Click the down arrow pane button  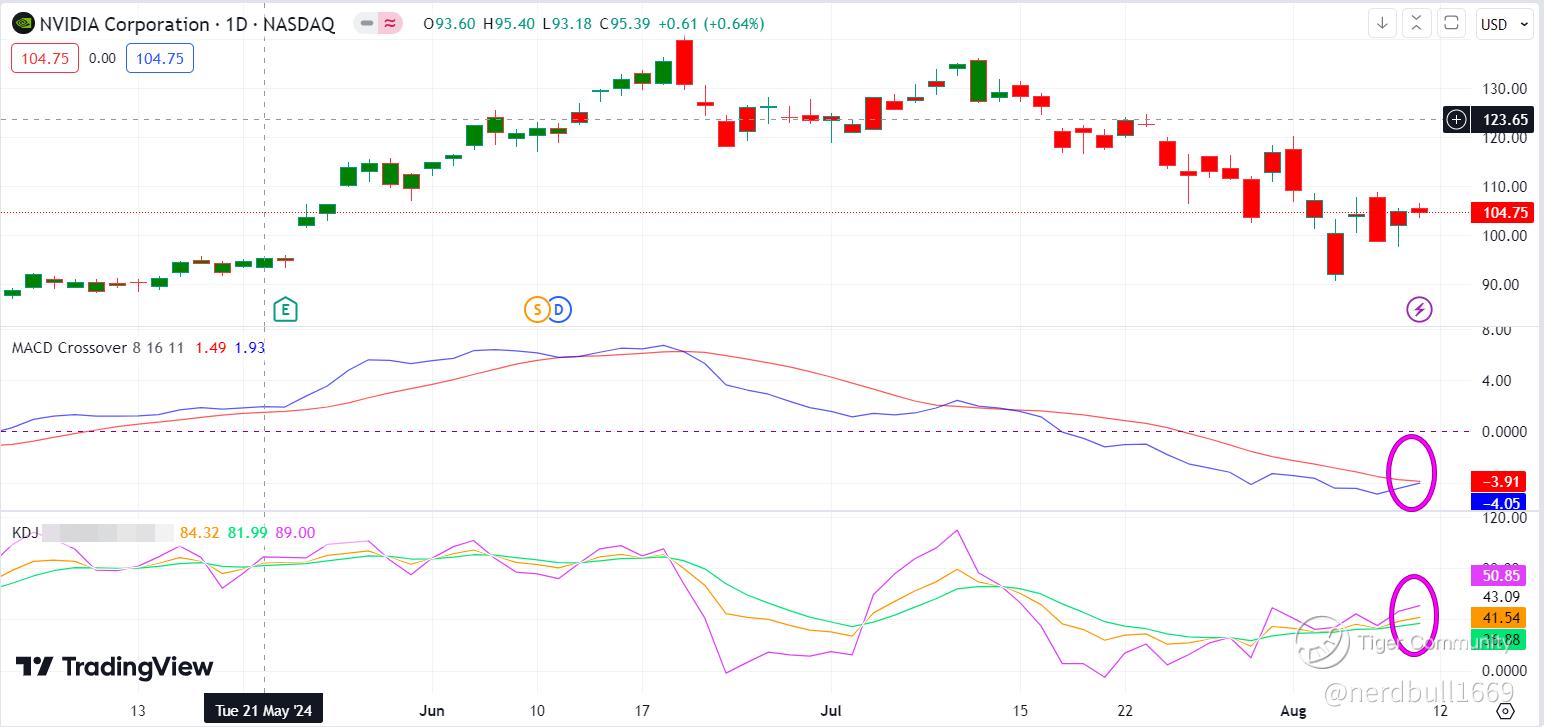1383,23
